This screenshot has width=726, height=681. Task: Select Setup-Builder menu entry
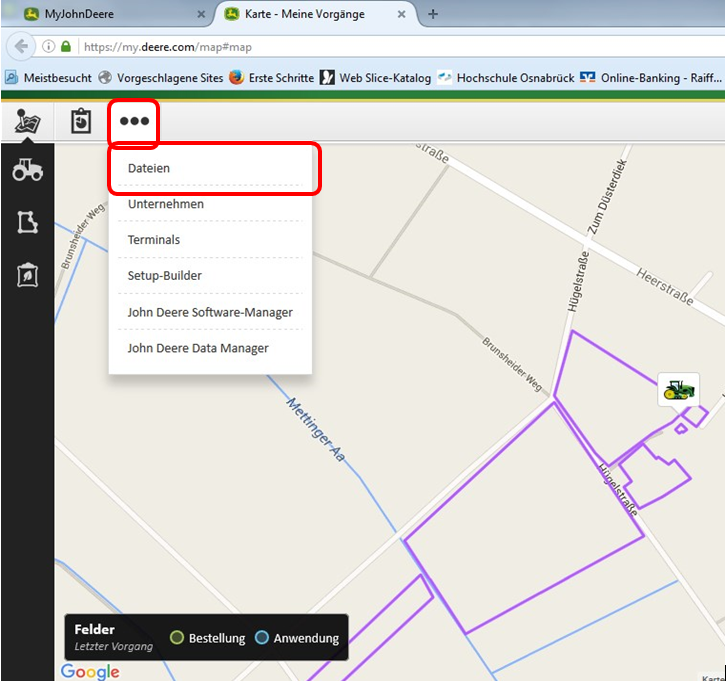(x=165, y=276)
